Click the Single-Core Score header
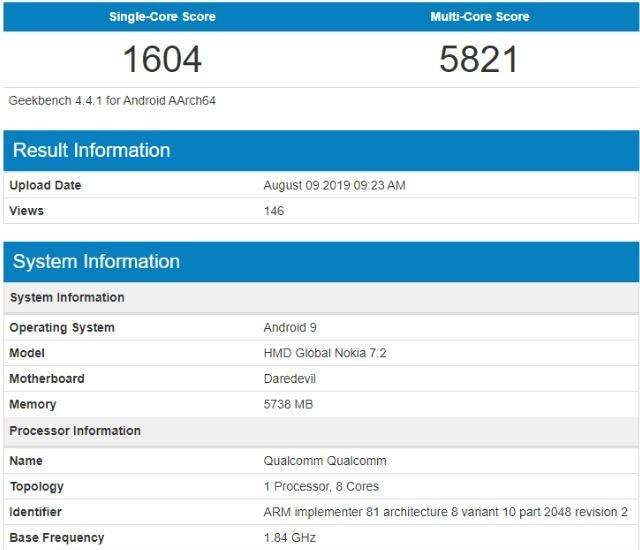The image size is (640, 550). [x=162, y=17]
